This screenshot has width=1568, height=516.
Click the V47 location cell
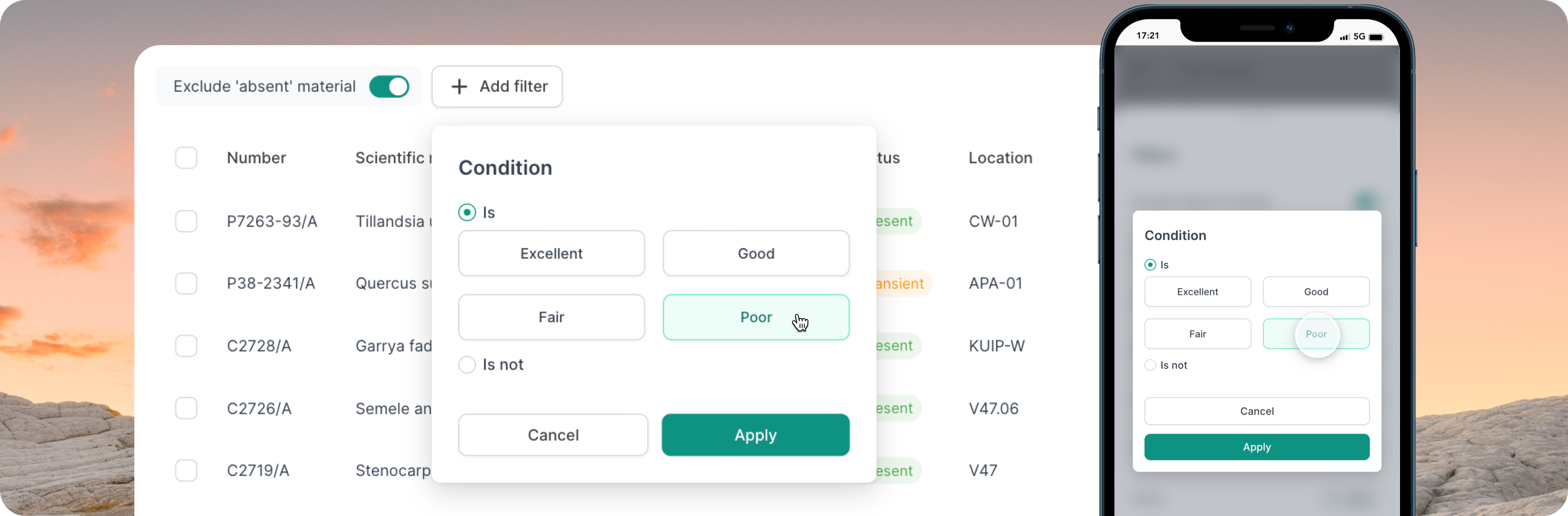tap(982, 470)
